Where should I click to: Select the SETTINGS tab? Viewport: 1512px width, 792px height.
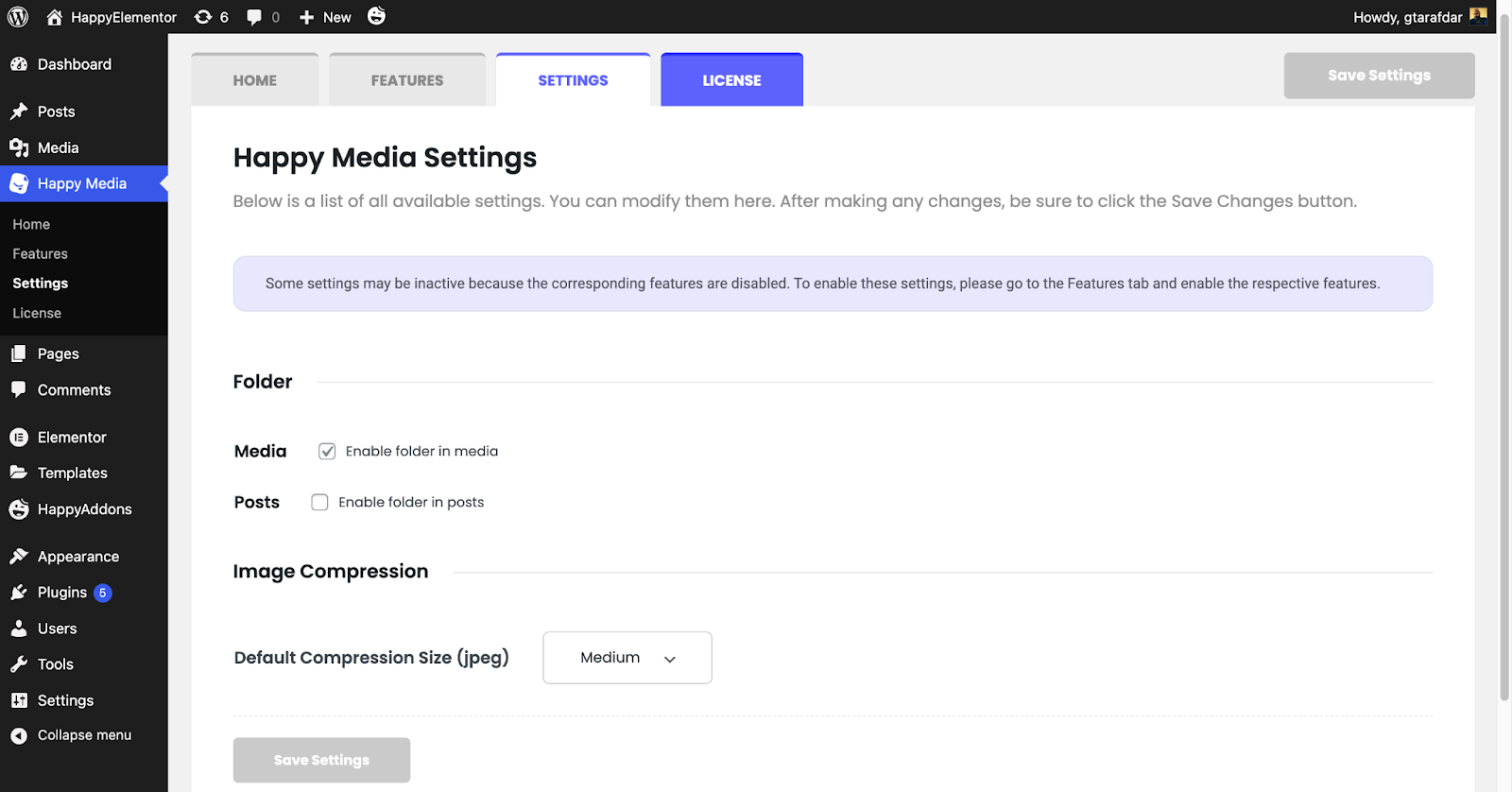[573, 80]
